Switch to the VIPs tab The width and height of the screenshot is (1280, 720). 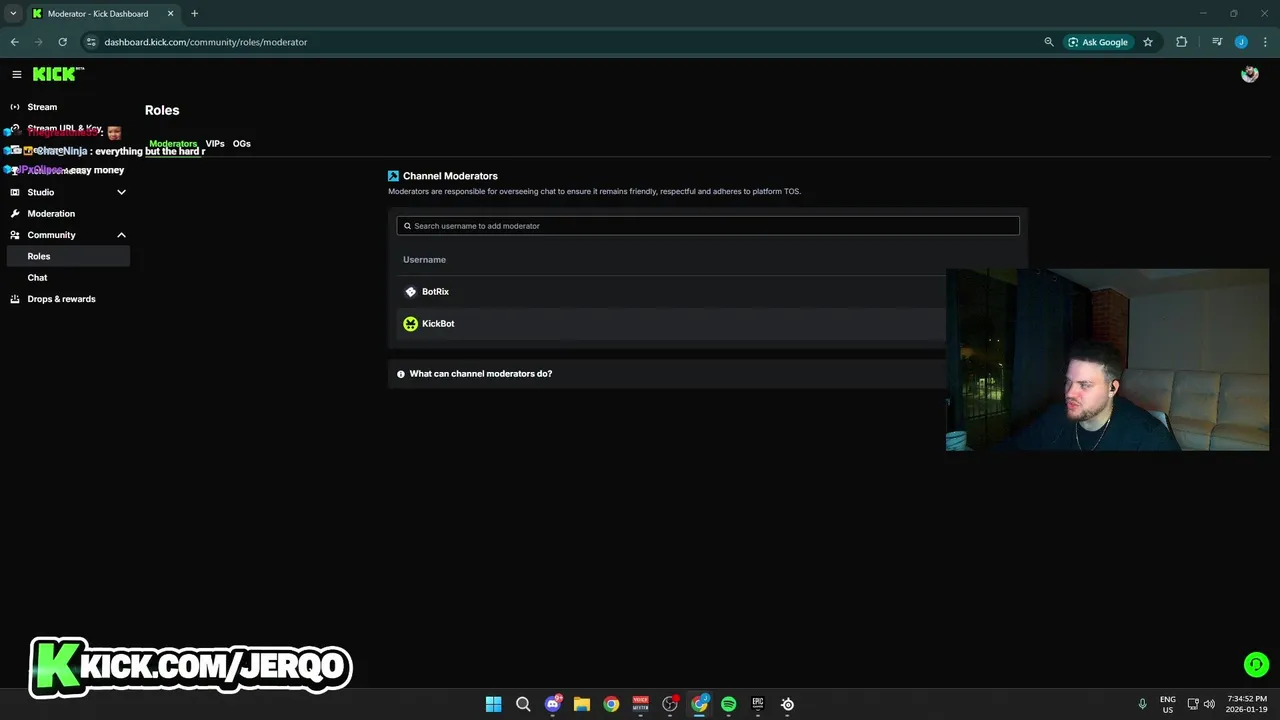(x=215, y=144)
